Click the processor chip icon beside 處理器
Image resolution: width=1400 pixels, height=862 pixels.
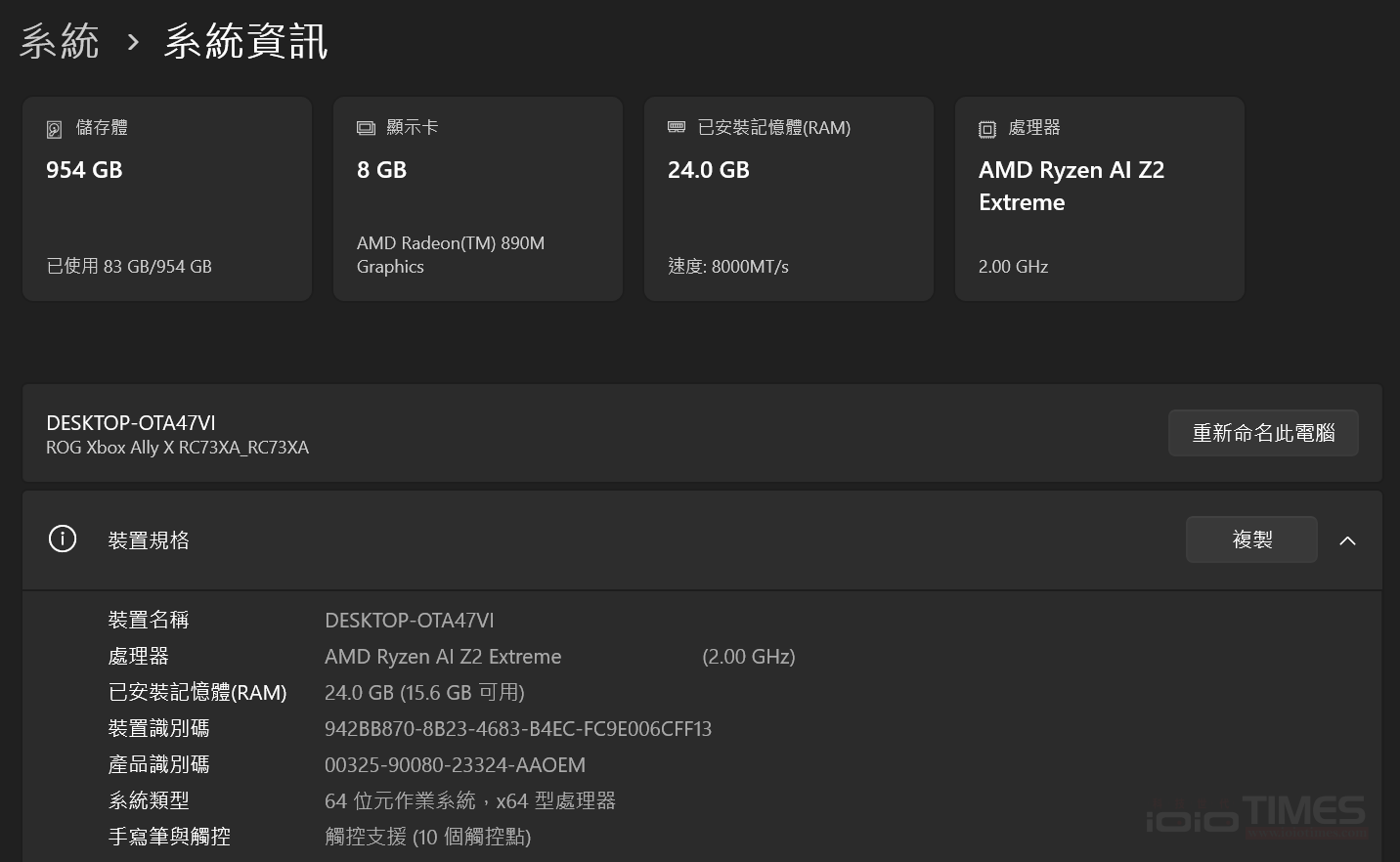(x=987, y=129)
